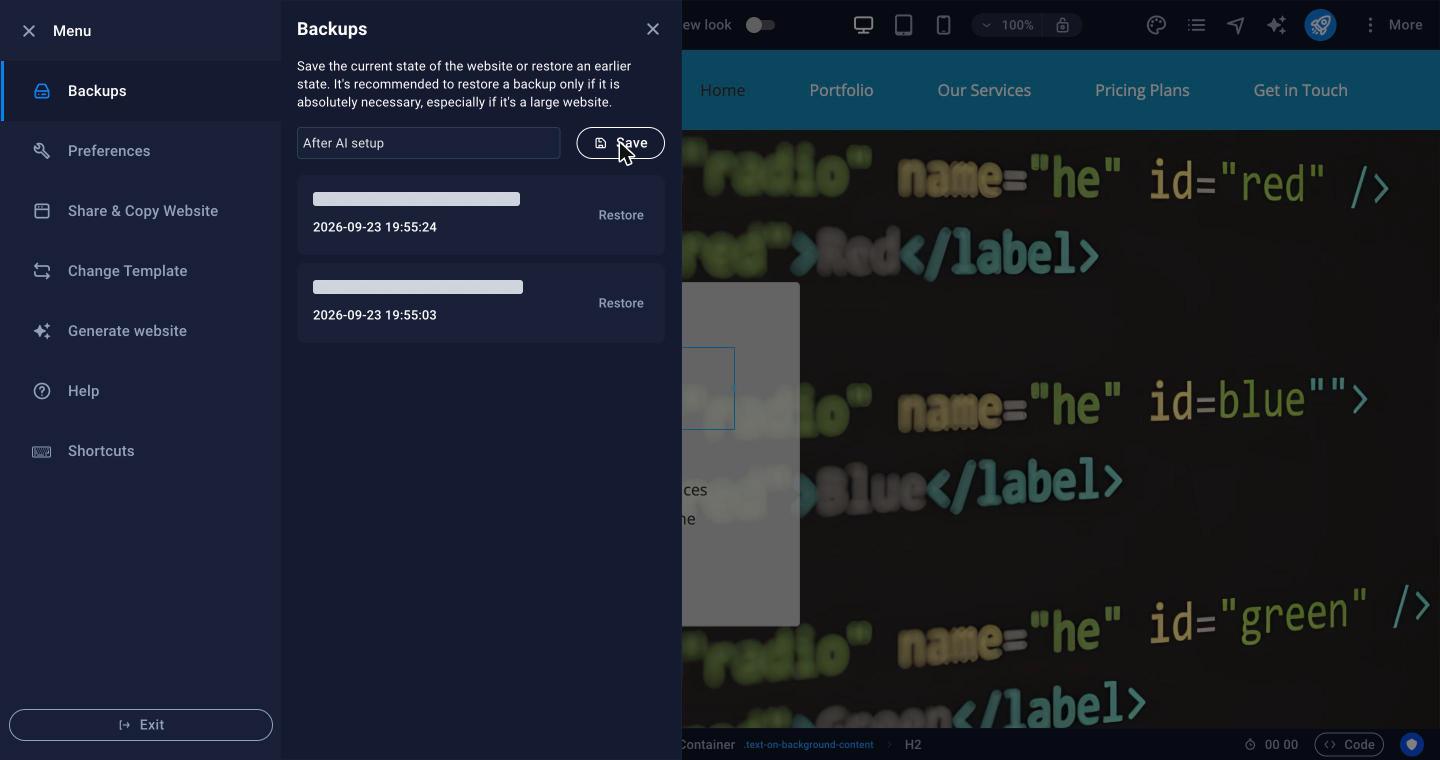The width and height of the screenshot is (1440, 760).
Task: Click the 00 00 timer
Action: point(1271,745)
